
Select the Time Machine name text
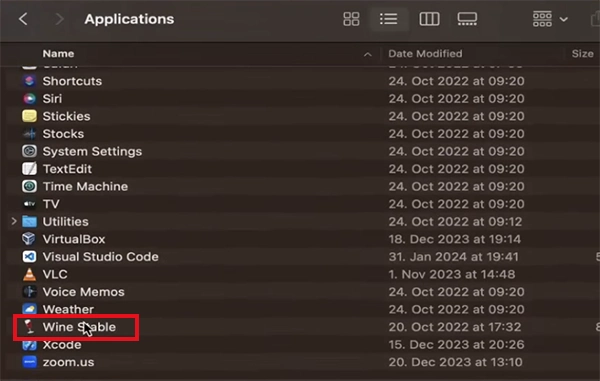85,187
